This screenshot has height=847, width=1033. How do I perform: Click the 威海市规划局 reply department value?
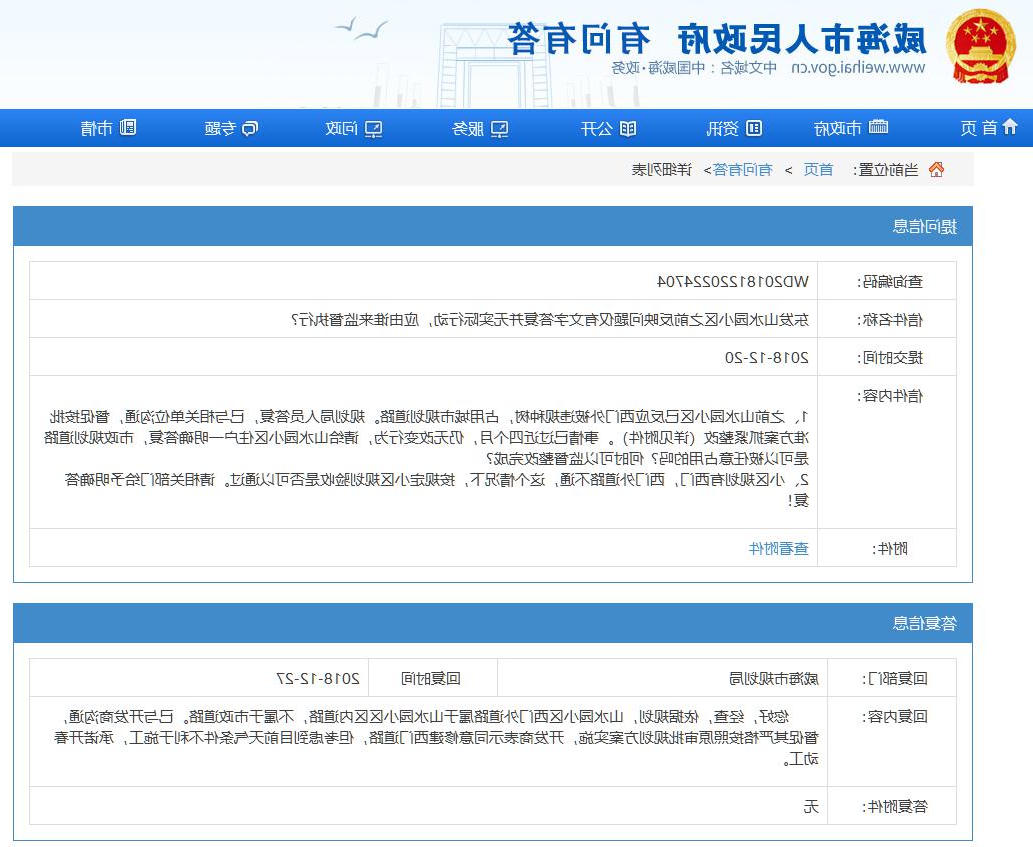pos(773,678)
